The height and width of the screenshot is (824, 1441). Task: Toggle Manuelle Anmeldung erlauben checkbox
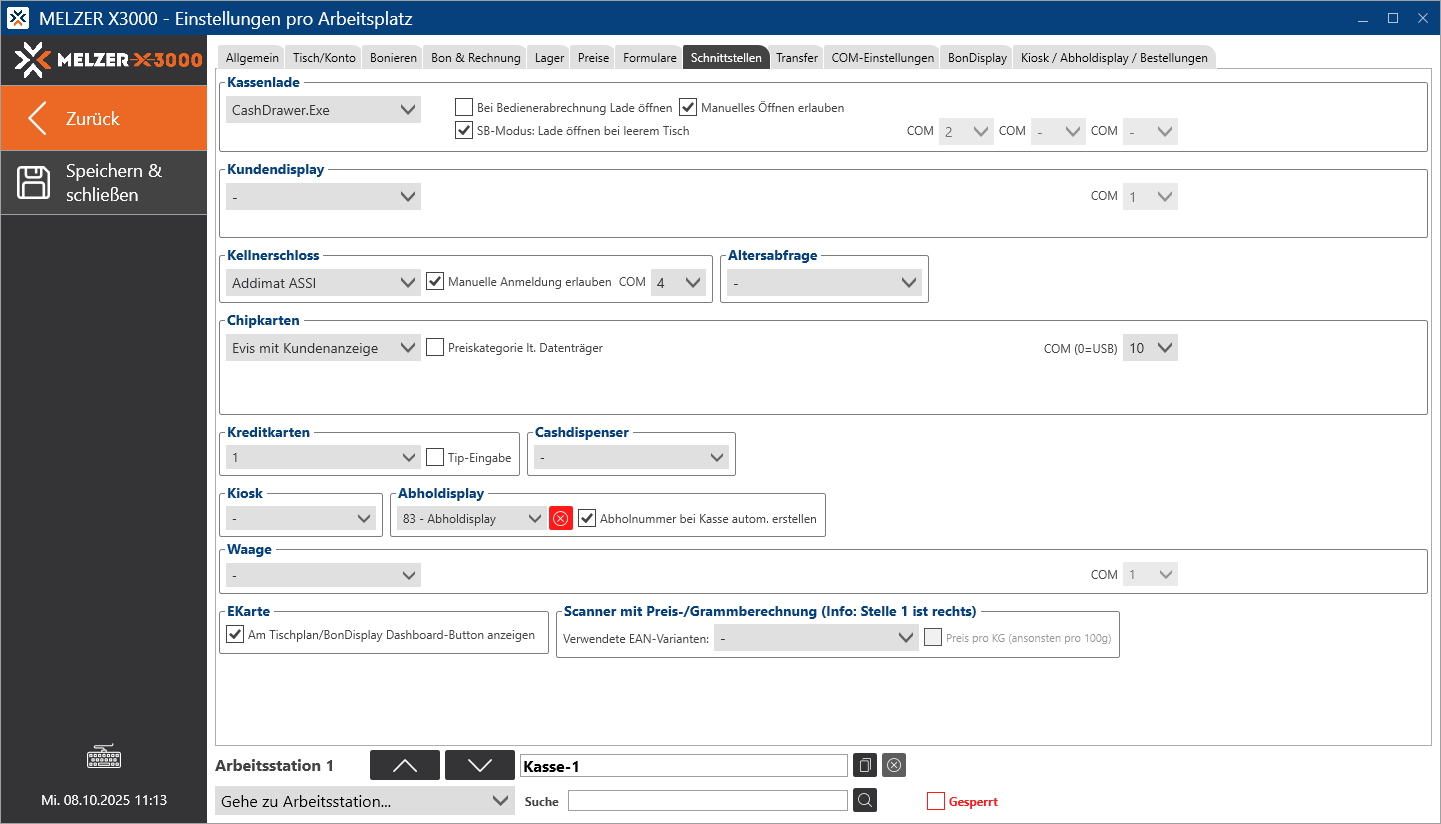(x=435, y=282)
